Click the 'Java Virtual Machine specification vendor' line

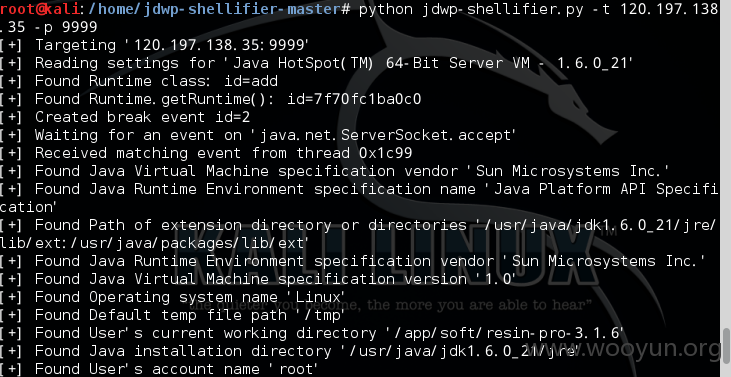pos(335,171)
